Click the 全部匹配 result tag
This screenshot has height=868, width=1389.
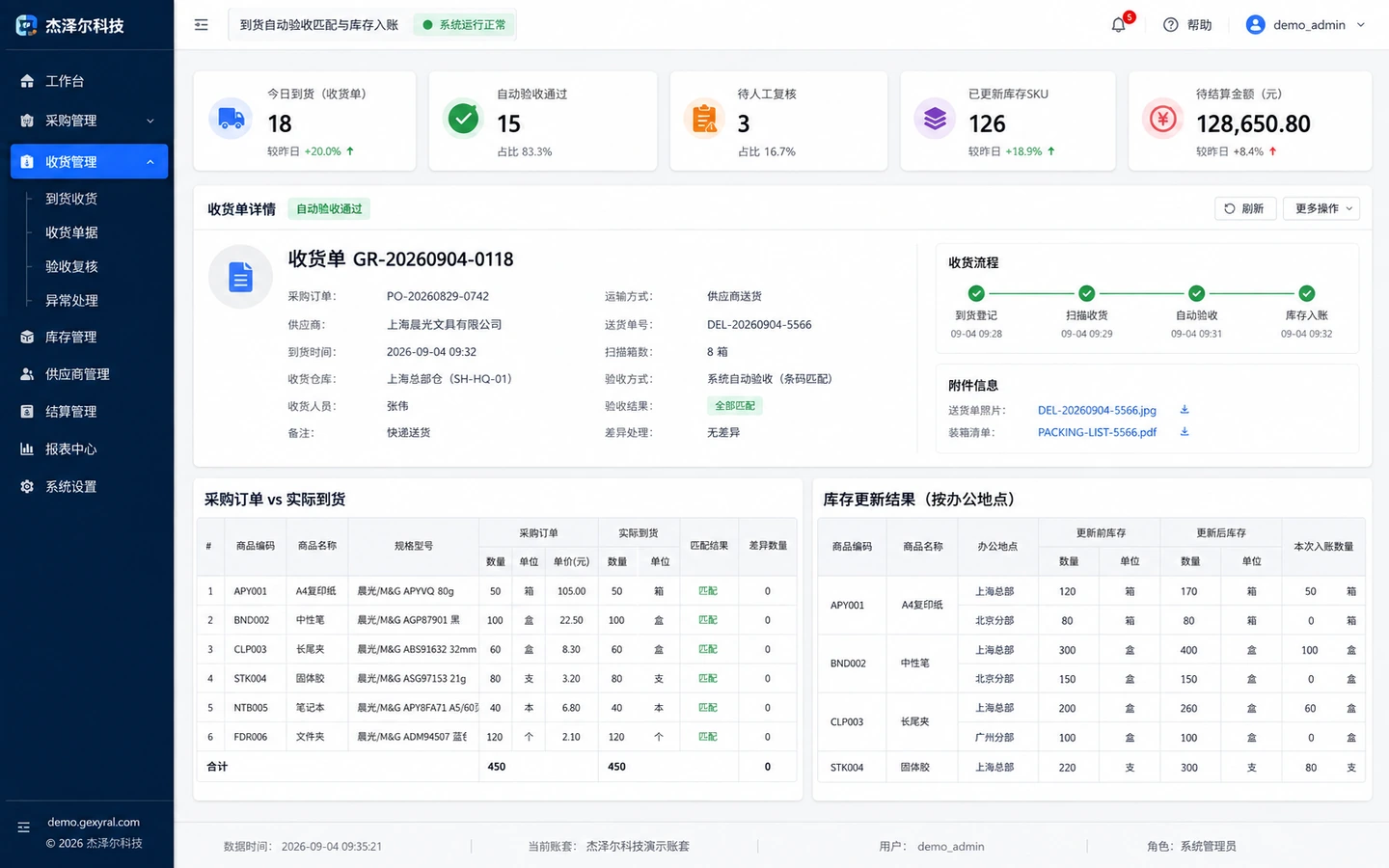click(735, 406)
